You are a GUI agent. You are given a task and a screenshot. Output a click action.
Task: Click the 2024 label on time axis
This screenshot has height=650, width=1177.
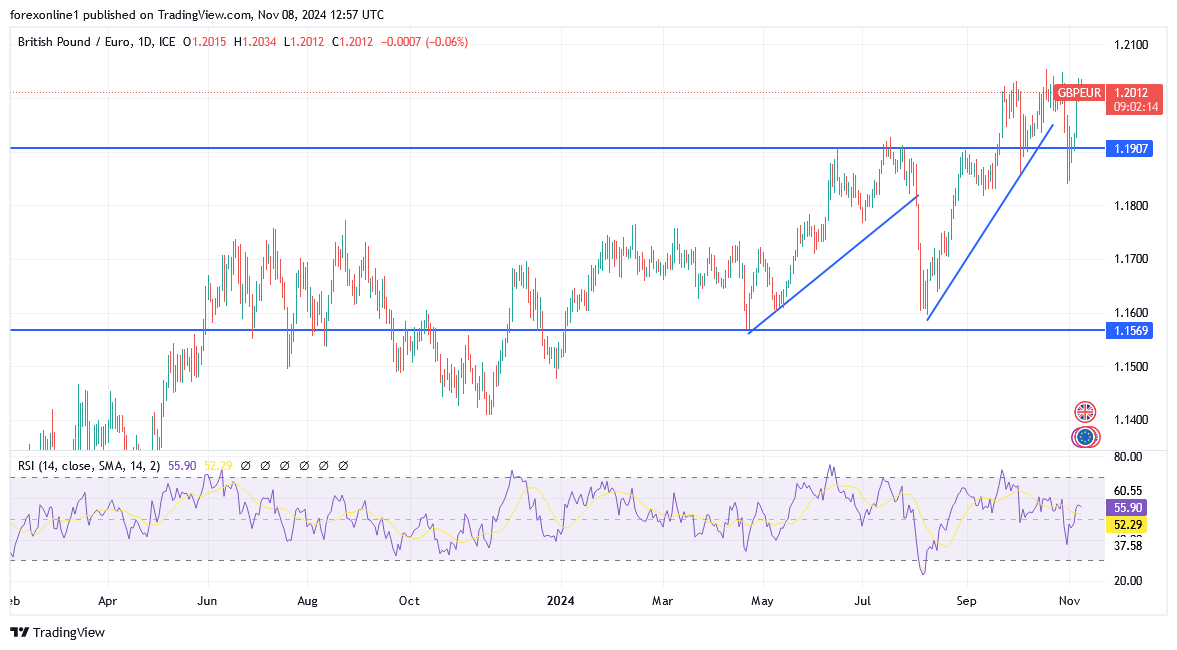point(560,601)
